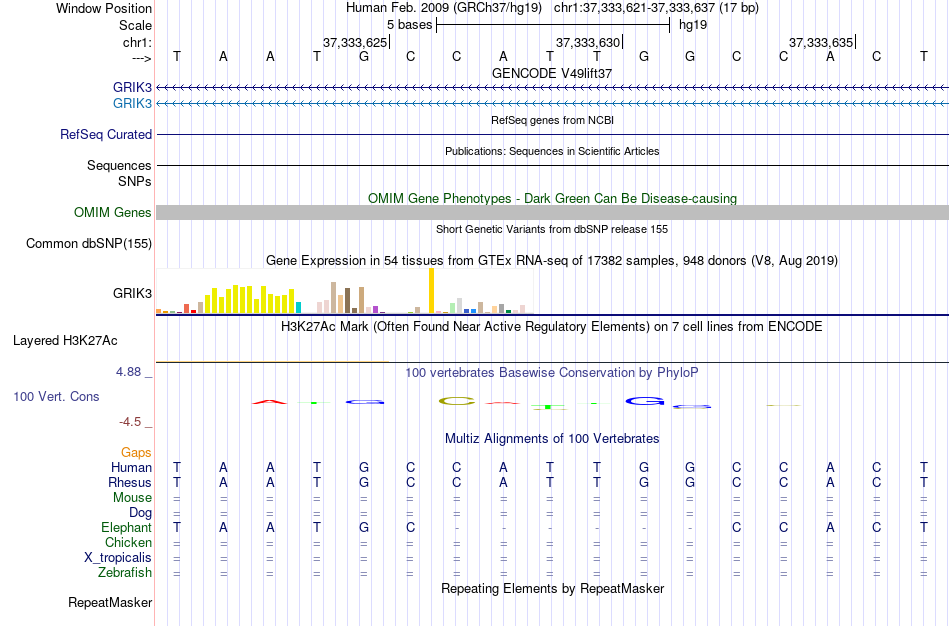The width and height of the screenshot is (950, 626).
Task: Open the OMIM Genes track label
Action: pos(113,213)
